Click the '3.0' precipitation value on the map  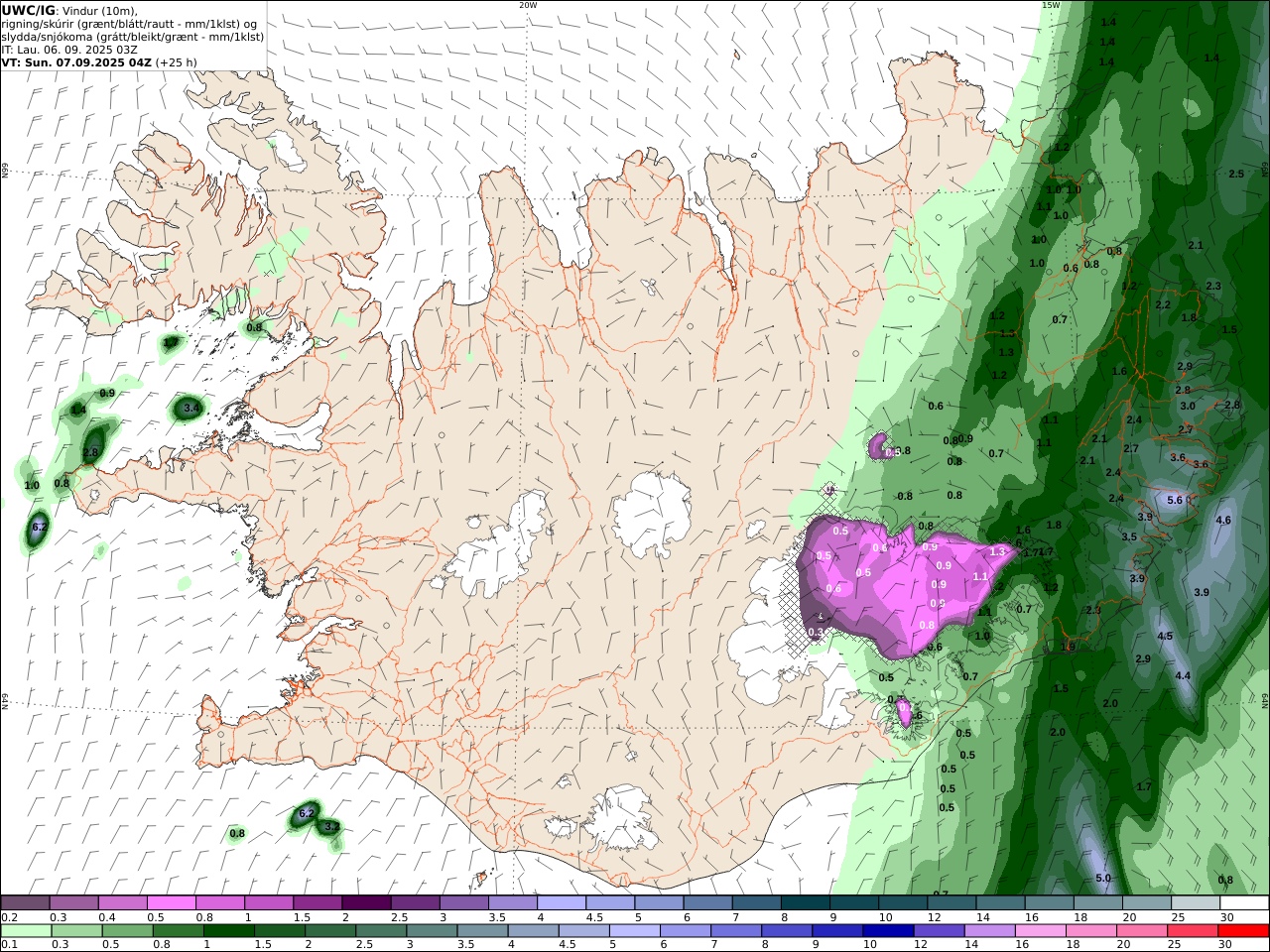(1188, 407)
